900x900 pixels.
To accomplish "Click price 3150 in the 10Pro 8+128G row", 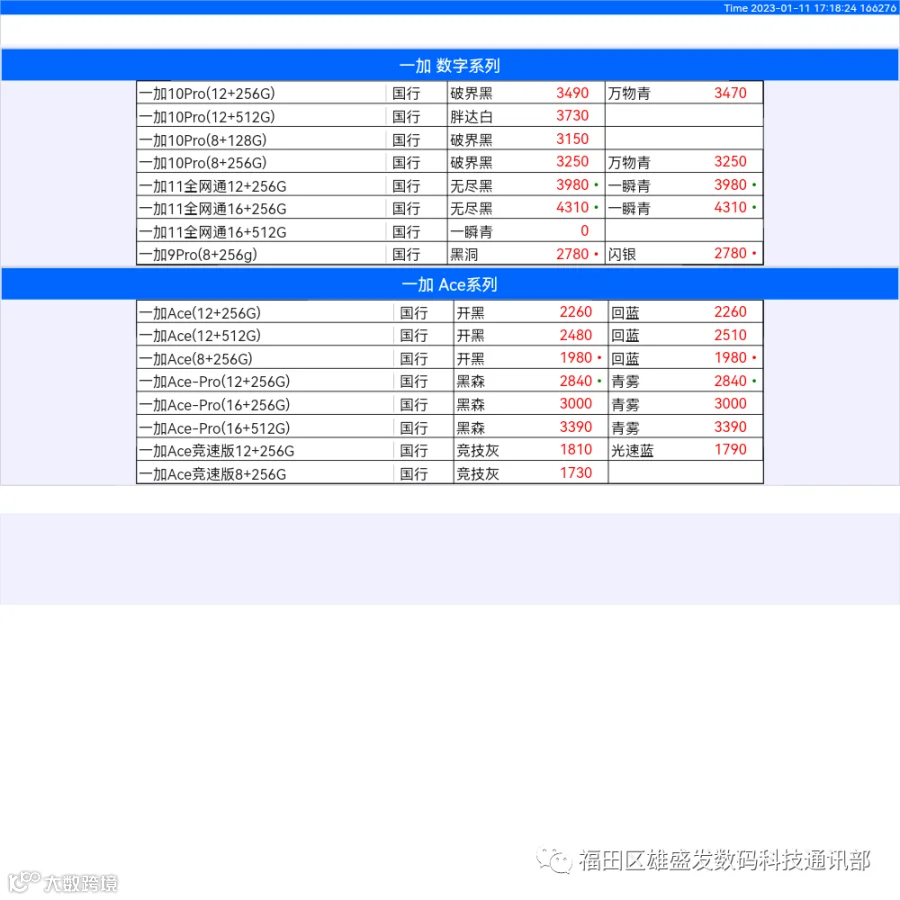I will 572,139.
